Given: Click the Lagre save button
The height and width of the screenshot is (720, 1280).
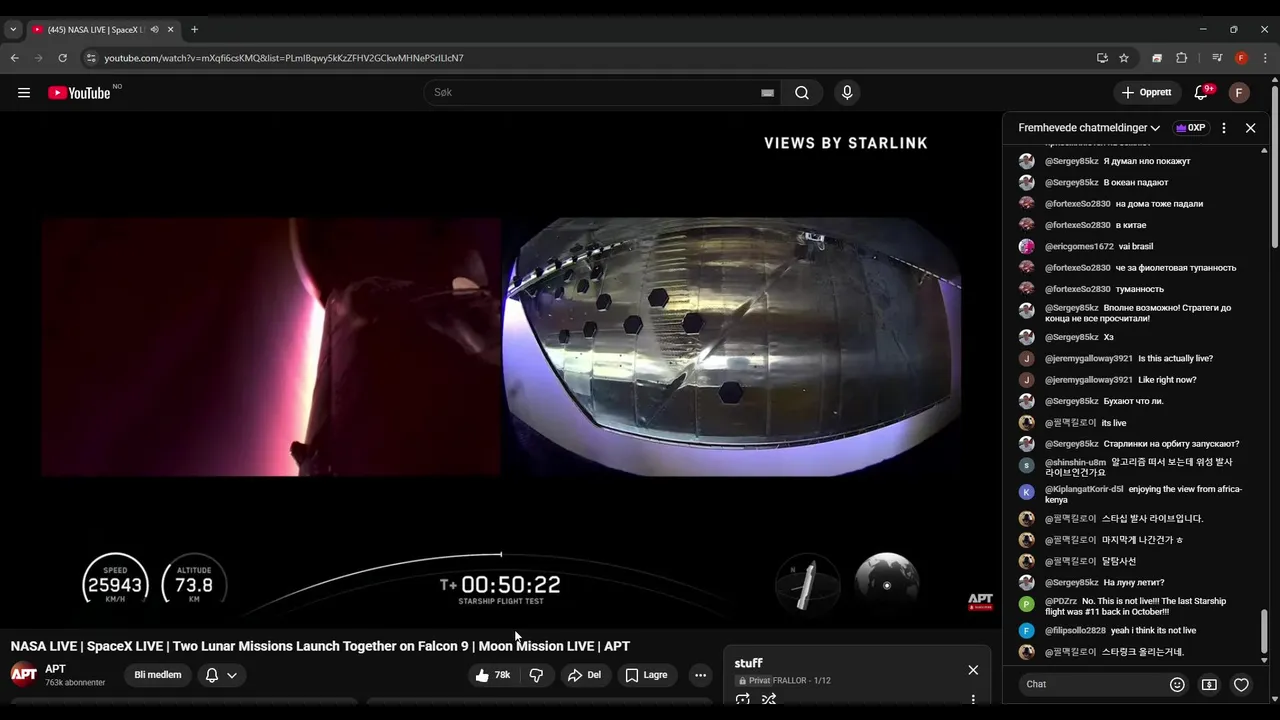Looking at the screenshot, I should (x=646, y=675).
